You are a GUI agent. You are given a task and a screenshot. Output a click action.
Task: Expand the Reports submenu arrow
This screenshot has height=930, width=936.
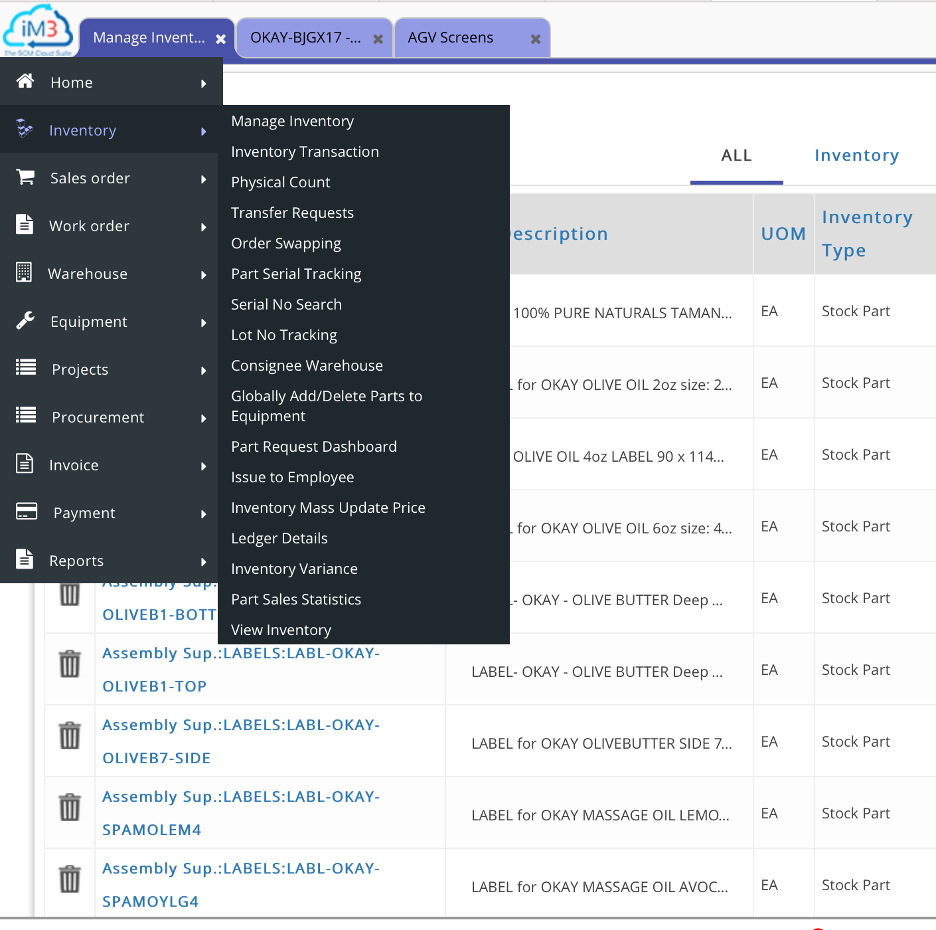(204, 562)
